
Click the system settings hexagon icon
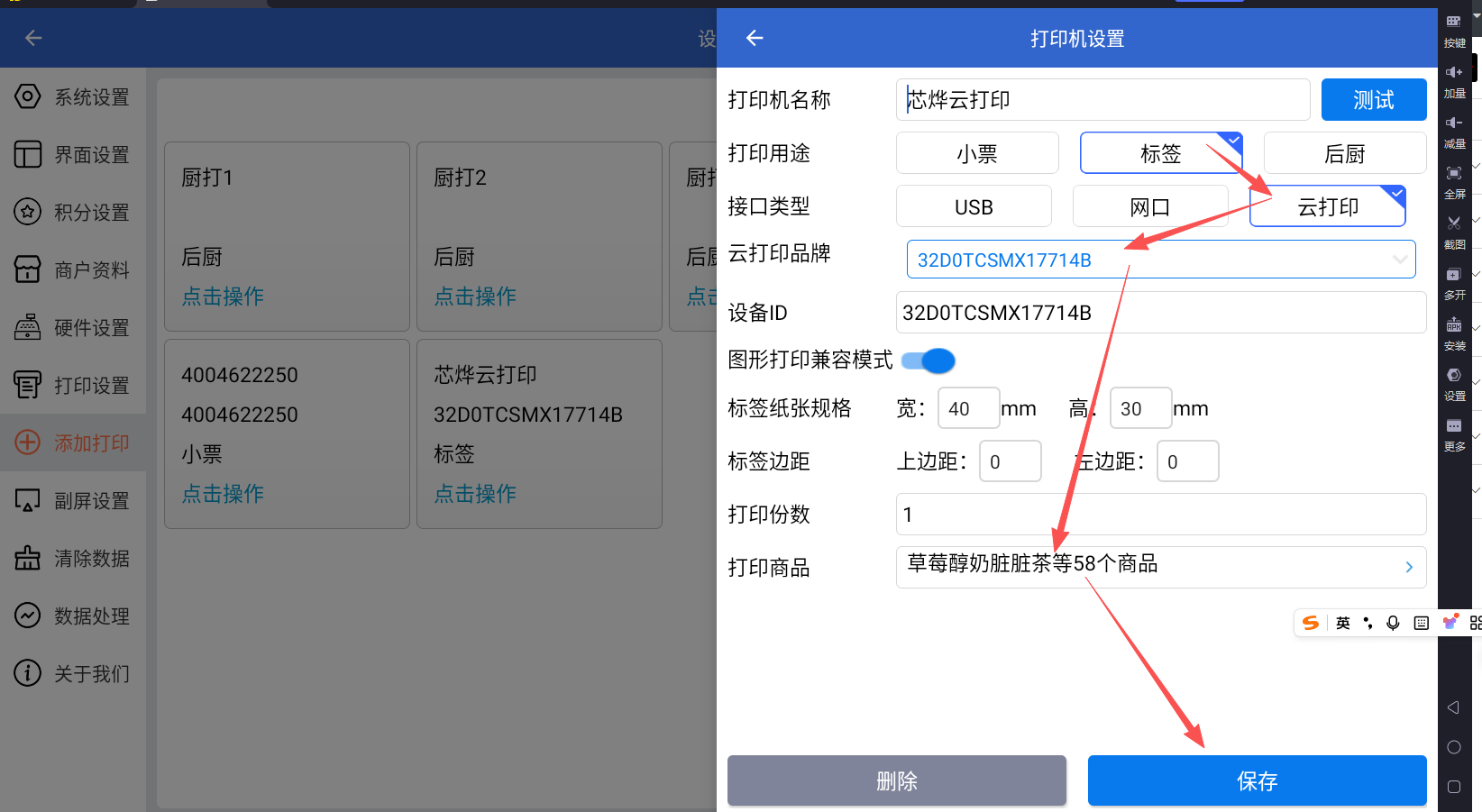coord(28,96)
